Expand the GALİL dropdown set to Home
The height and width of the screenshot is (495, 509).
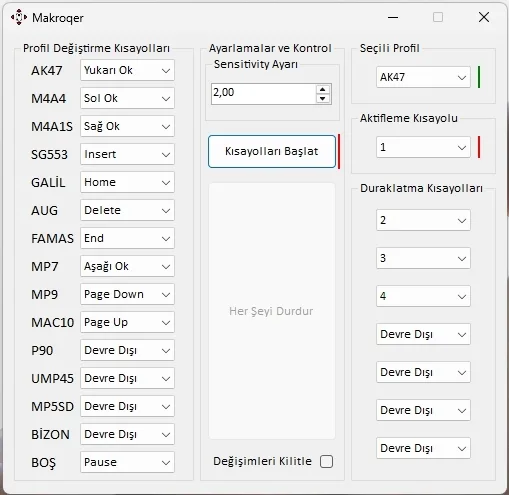[127, 182]
